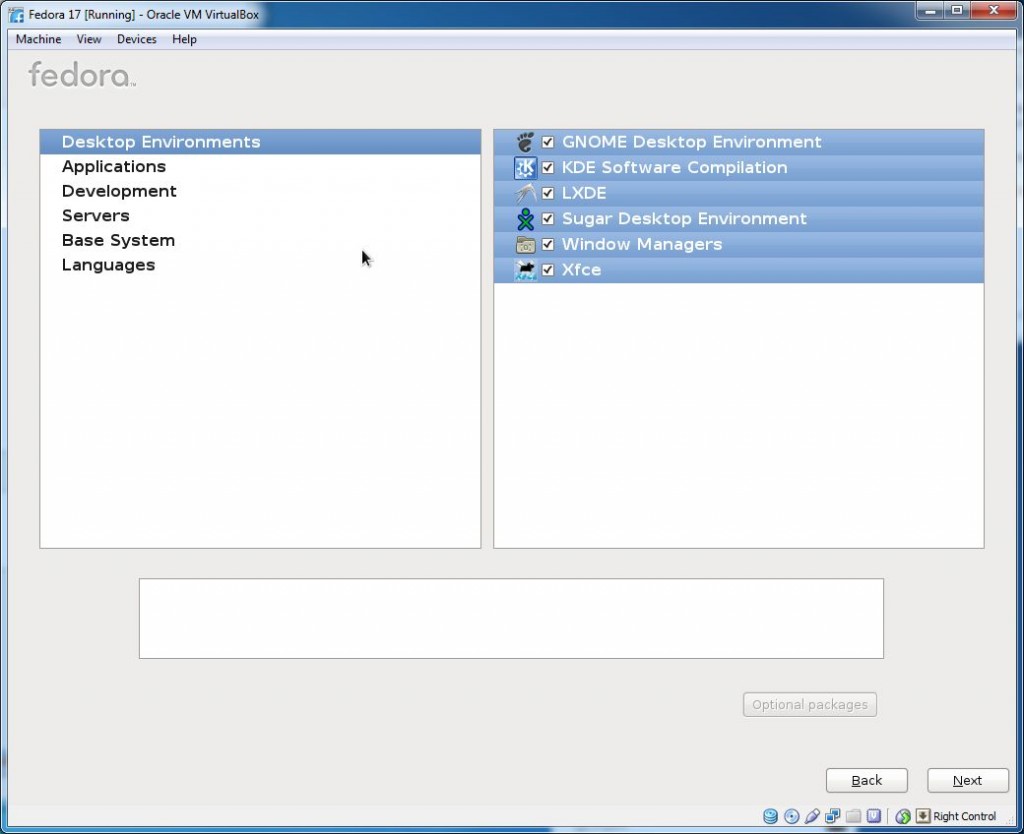1024x834 pixels.
Task: Click the Back button
Action: pyautogui.click(x=867, y=780)
